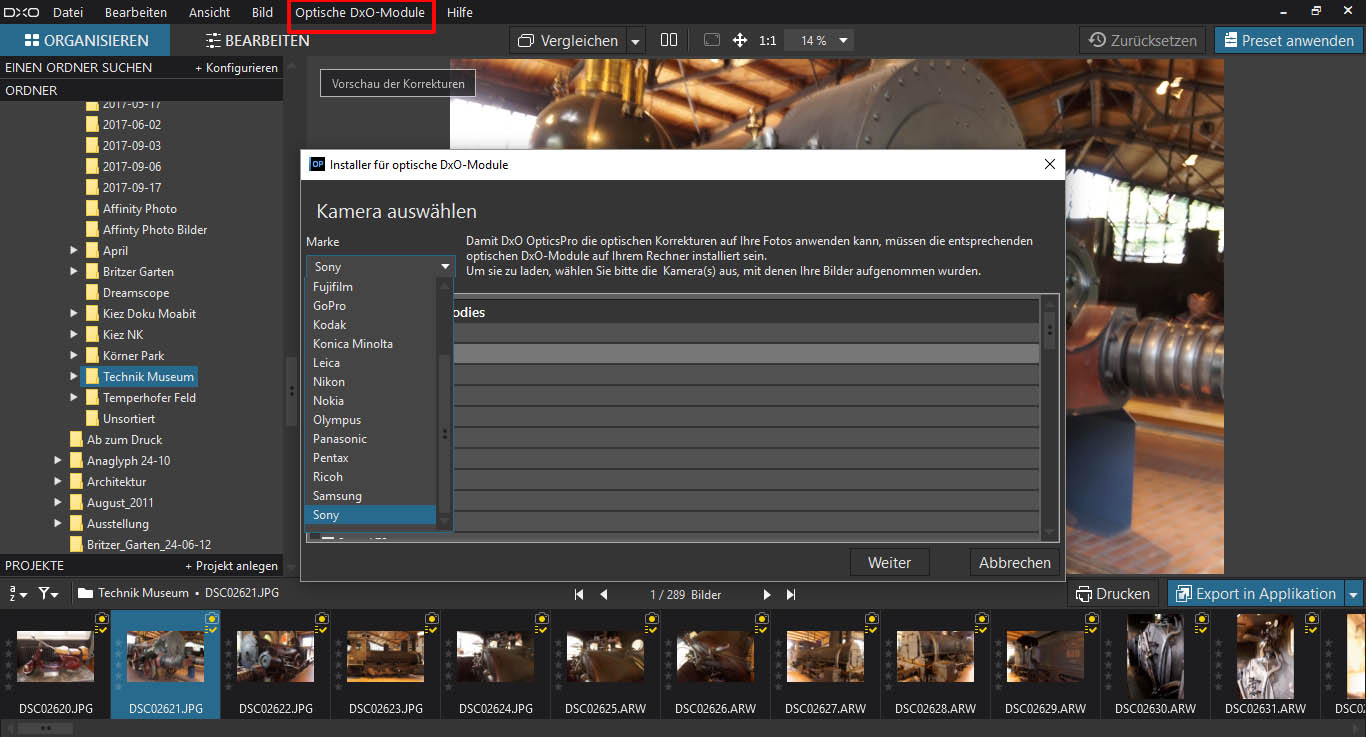The width and height of the screenshot is (1366, 737).
Task: Fit image to screen icon
Action: coord(712,40)
